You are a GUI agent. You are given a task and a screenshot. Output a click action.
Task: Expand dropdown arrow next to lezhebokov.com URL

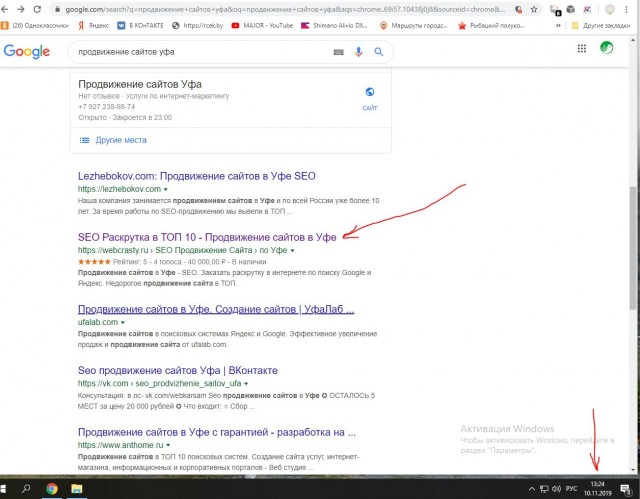pos(165,189)
